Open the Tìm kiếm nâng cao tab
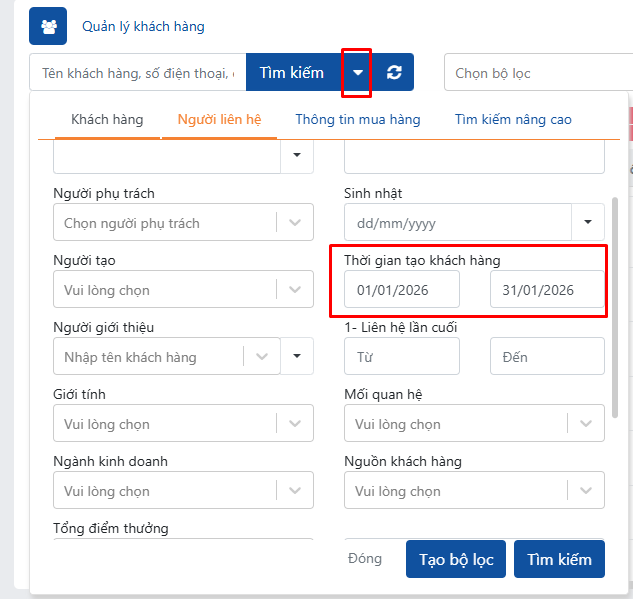This screenshot has width=633, height=599. click(x=513, y=120)
